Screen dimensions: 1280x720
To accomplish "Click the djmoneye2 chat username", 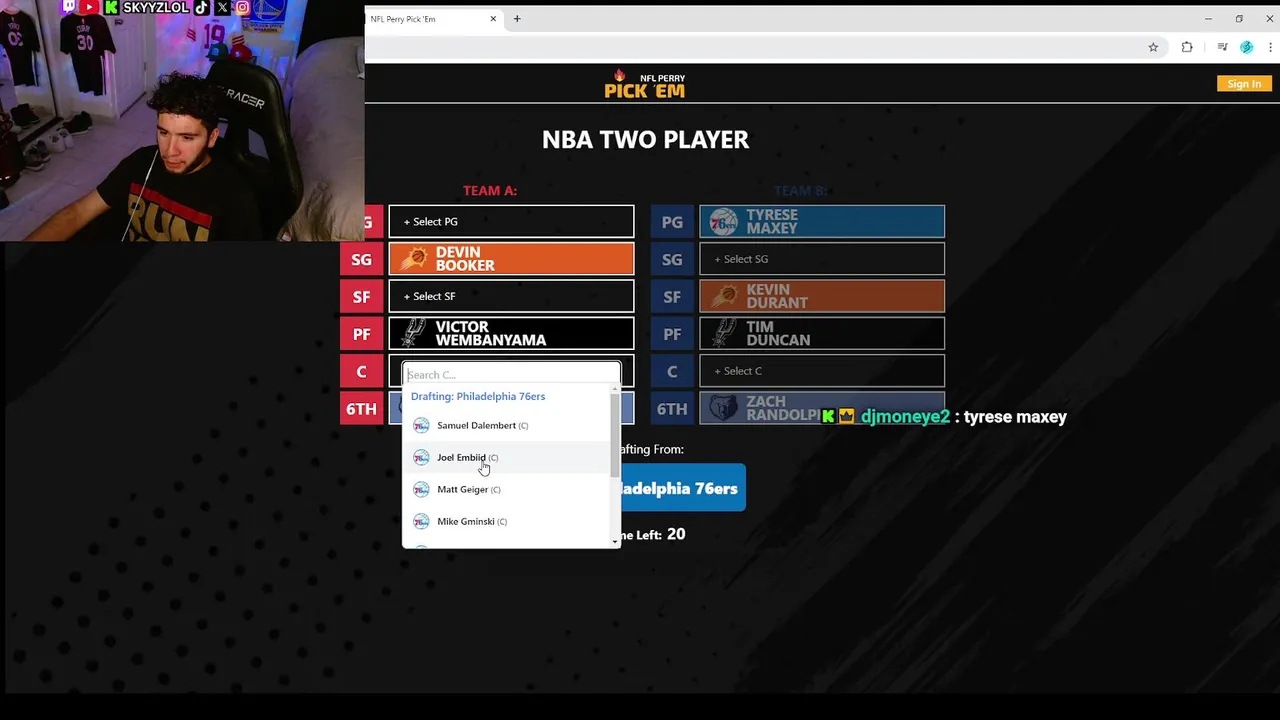I will 905,416.
